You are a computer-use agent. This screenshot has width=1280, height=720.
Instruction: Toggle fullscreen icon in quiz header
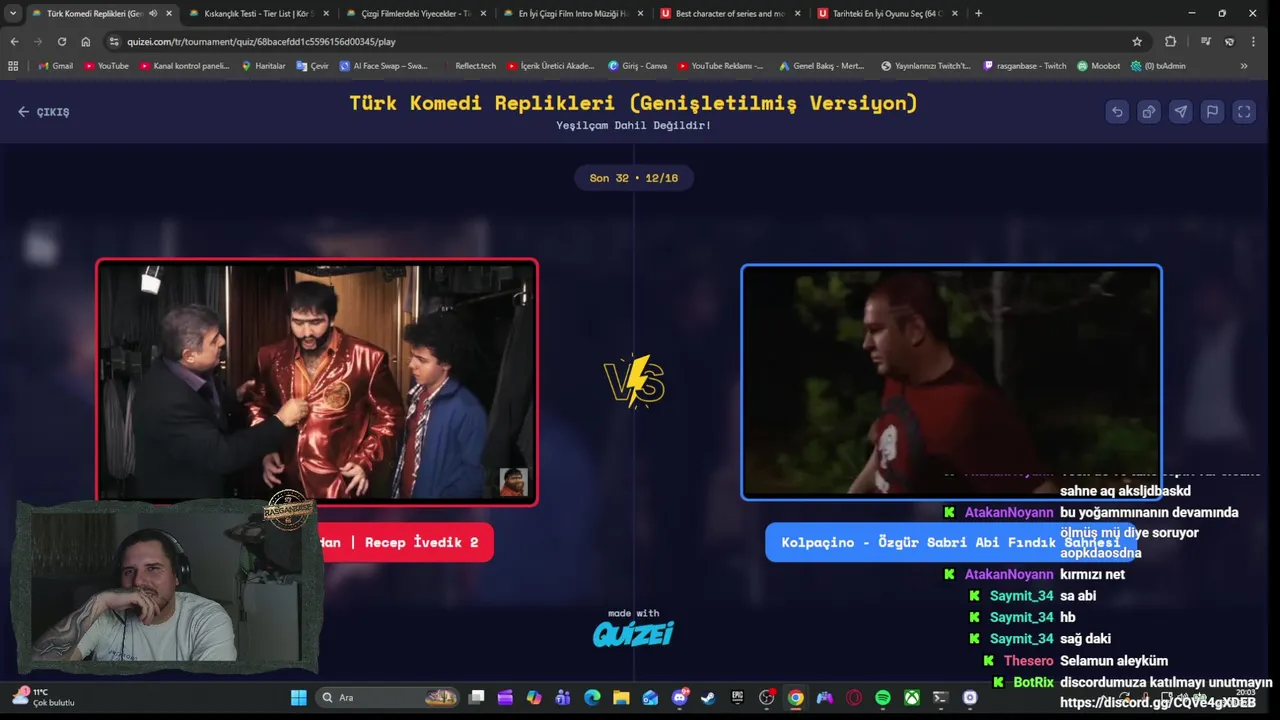(x=1244, y=112)
